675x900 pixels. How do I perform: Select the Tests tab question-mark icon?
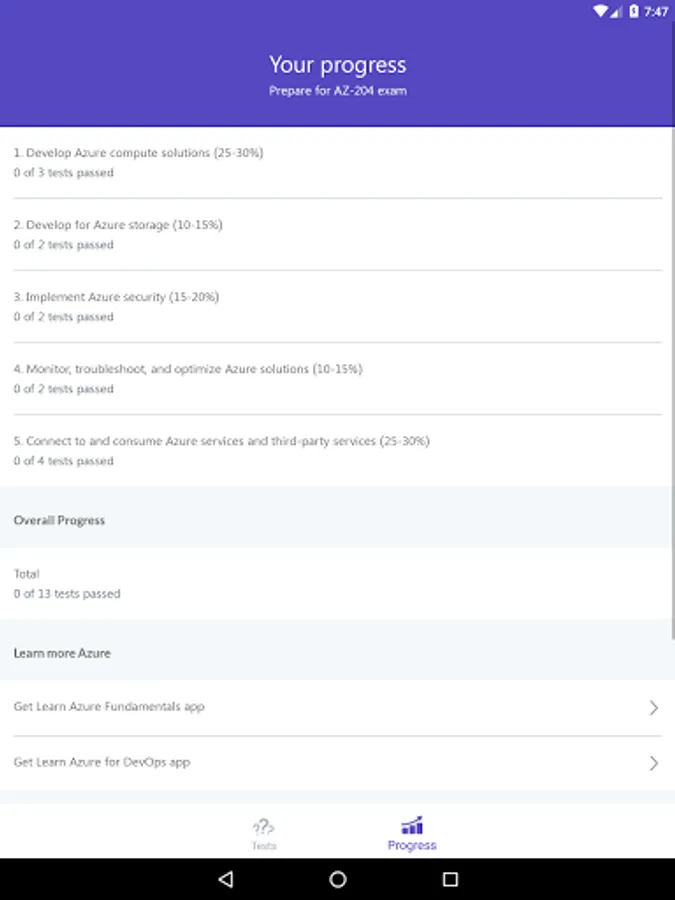coord(263,827)
